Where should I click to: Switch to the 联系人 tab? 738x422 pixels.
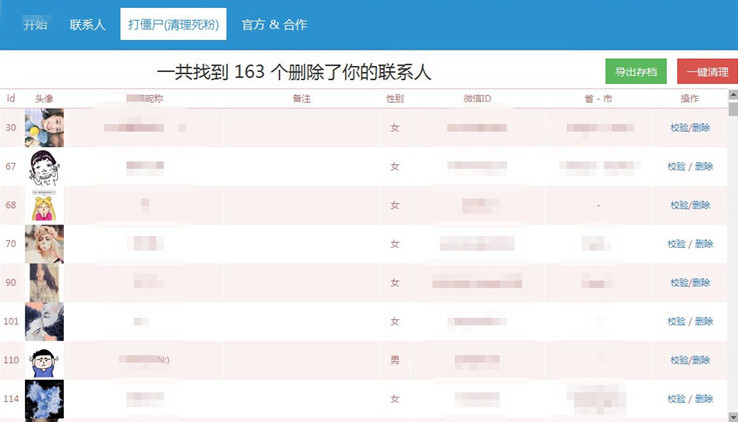(x=87, y=24)
